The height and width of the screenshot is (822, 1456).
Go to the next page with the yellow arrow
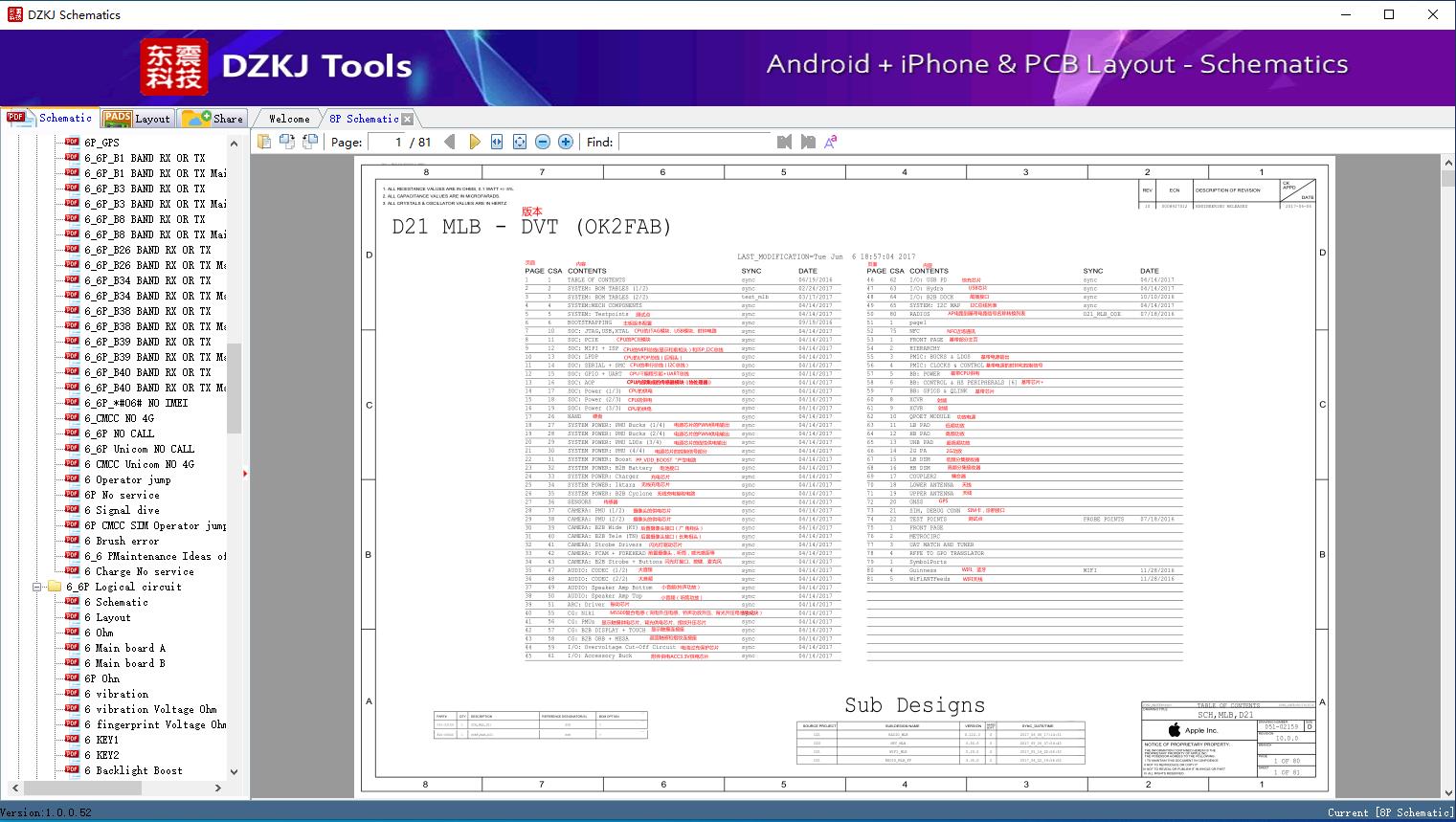474,142
